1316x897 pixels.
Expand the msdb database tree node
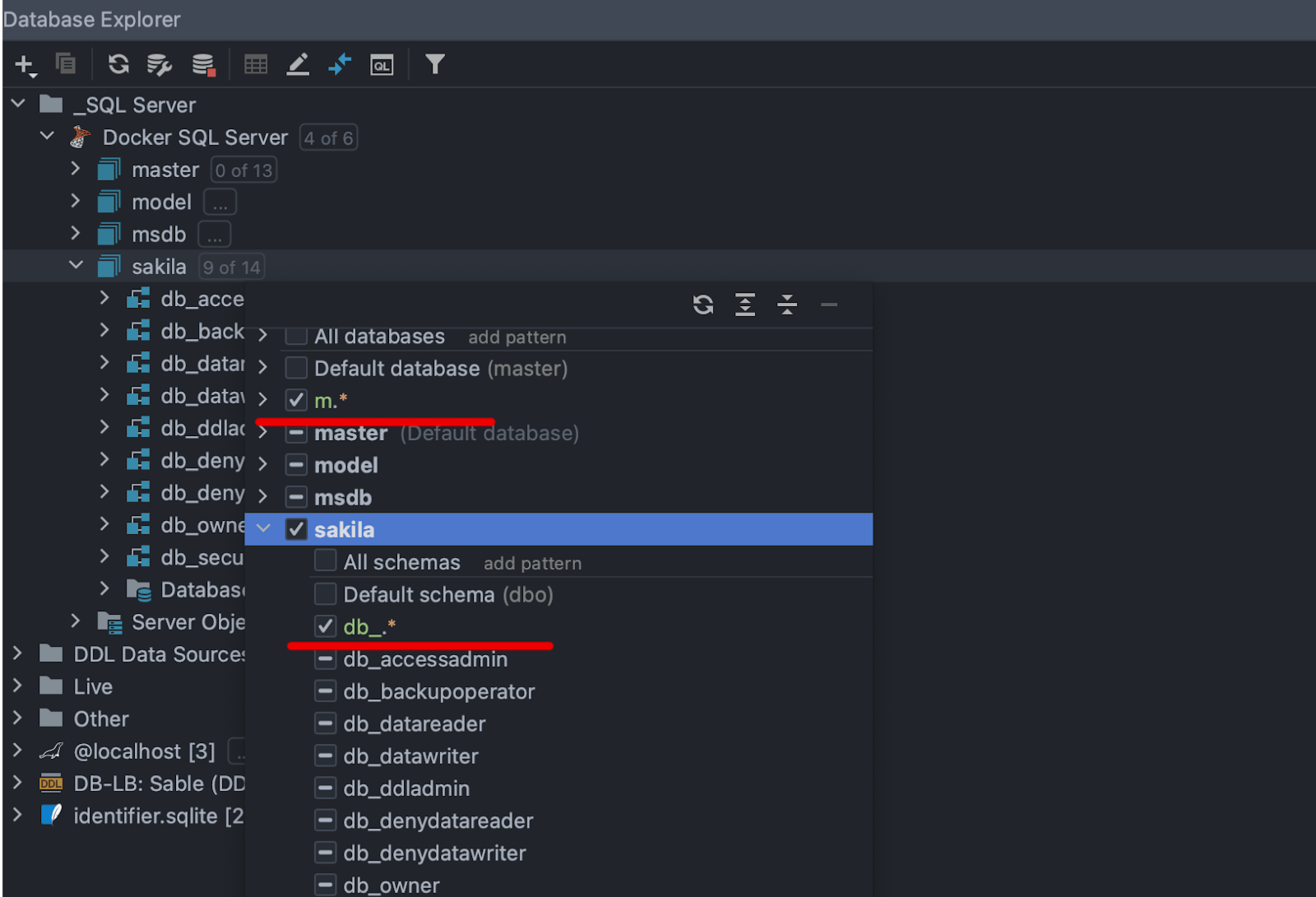point(76,233)
